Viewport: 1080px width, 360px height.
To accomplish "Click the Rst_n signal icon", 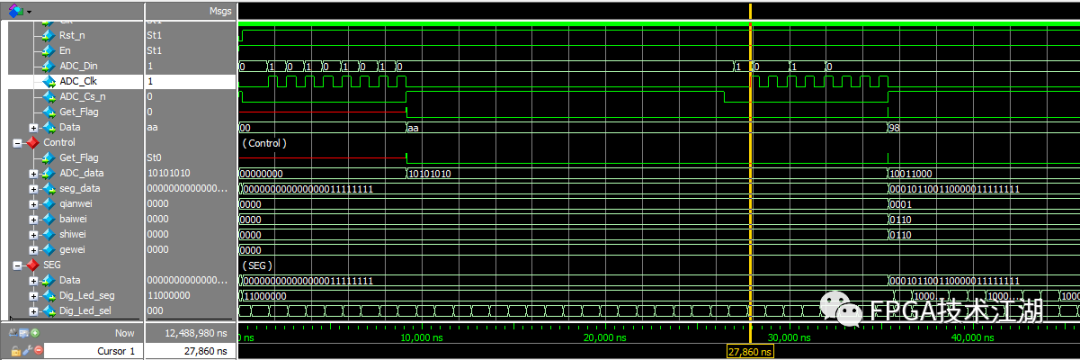I will tap(48, 36).
